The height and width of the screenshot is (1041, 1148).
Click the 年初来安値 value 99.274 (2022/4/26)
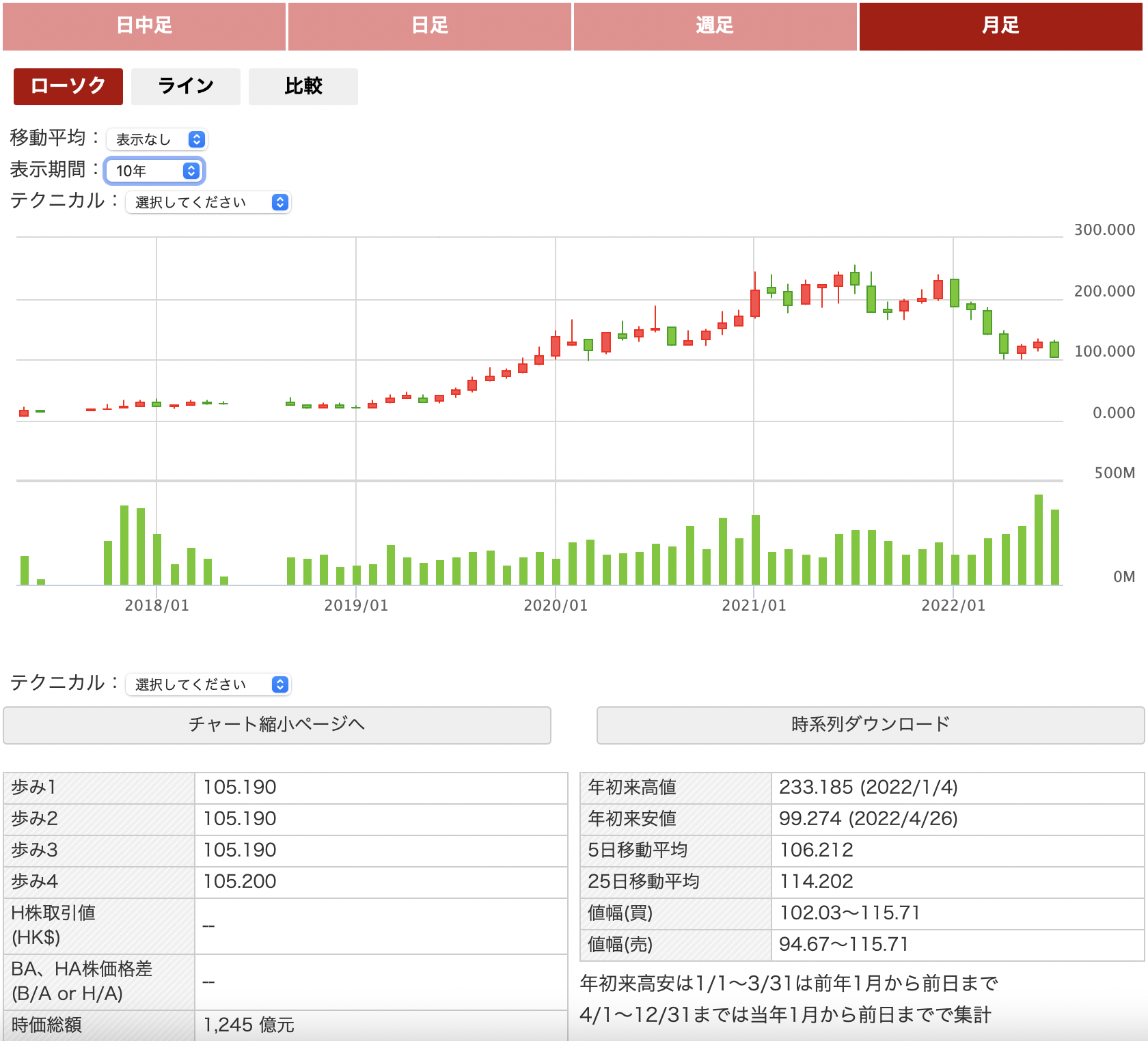tap(869, 819)
